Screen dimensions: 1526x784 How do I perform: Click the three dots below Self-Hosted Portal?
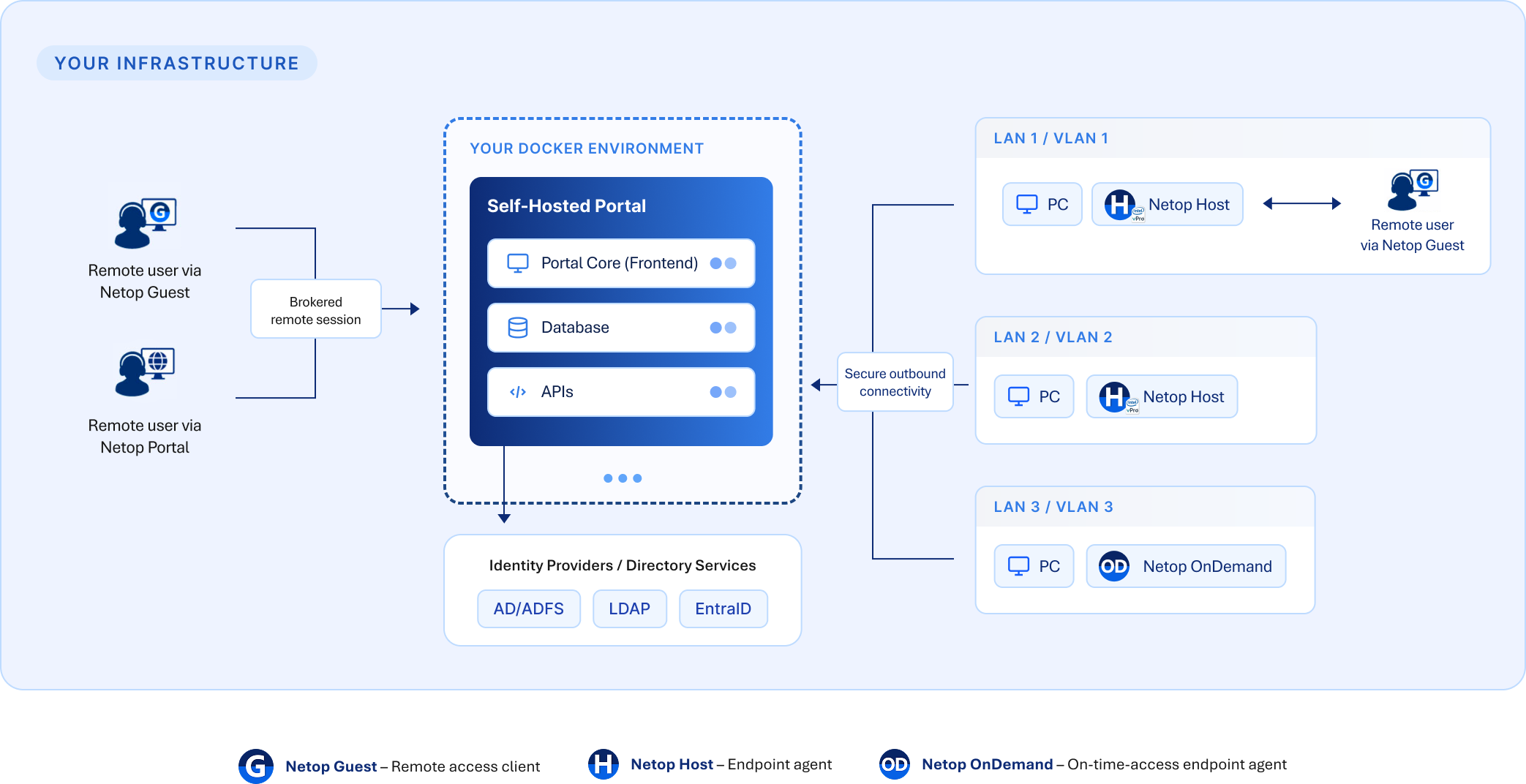pyautogui.click(x=623, y=478)
